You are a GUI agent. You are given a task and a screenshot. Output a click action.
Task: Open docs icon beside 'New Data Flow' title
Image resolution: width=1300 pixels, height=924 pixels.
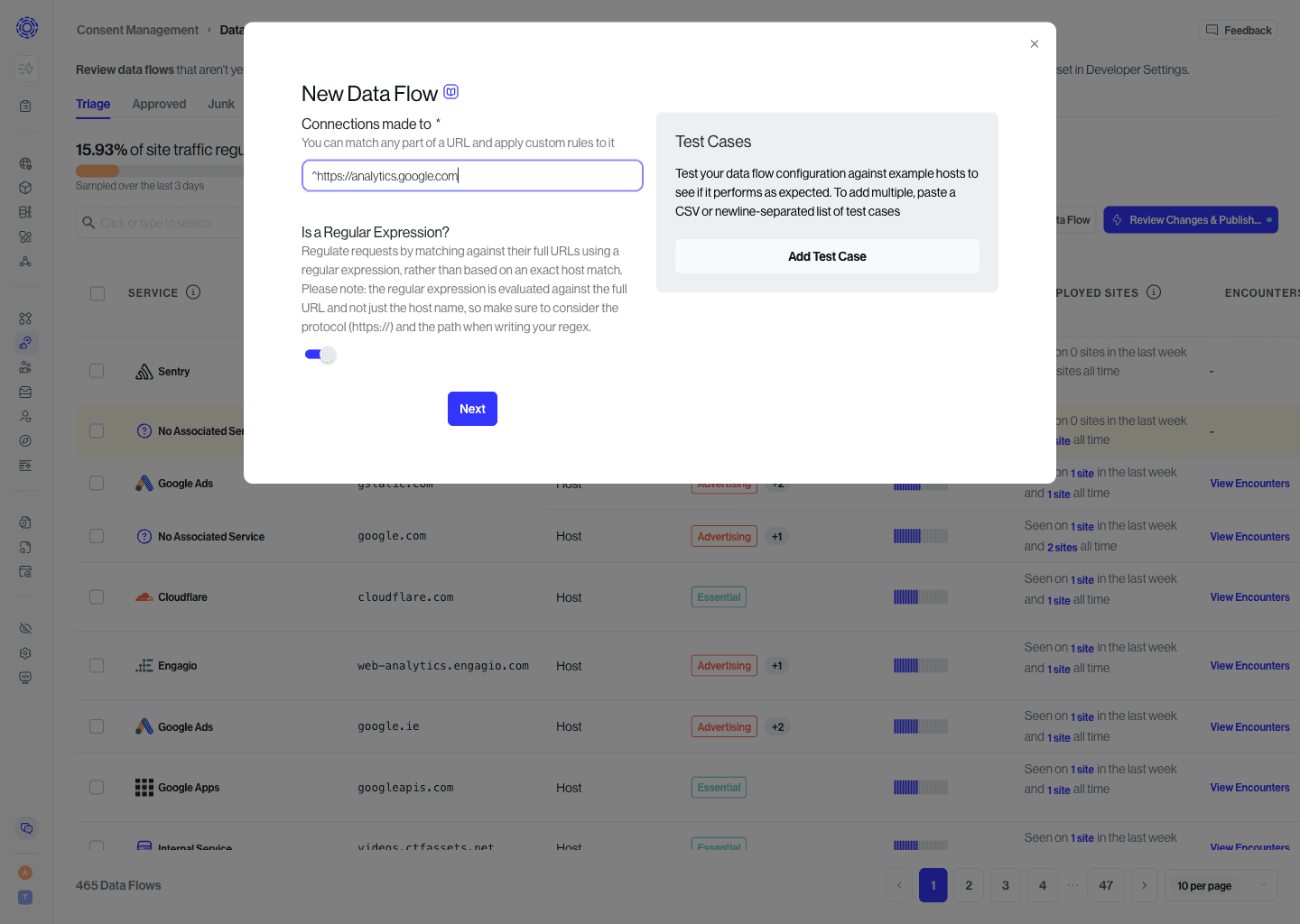pos(451,92)
